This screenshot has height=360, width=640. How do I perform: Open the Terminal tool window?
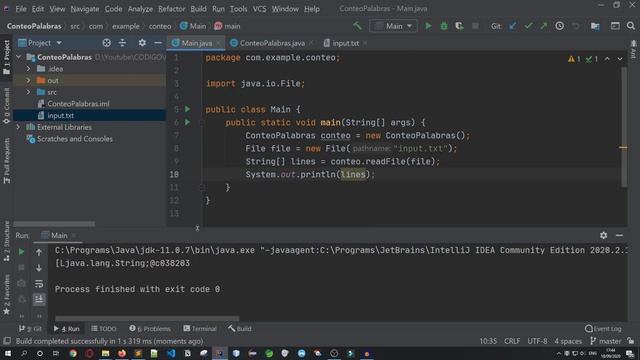pos(200,329)
